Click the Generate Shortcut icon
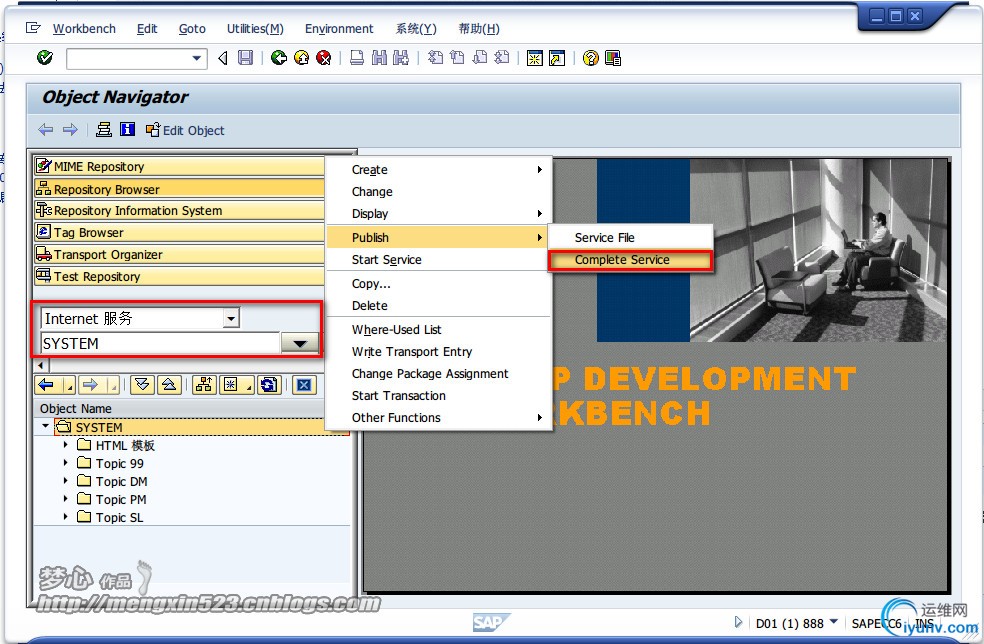This screenshot has height=644, width=984. tap(557, 58)
